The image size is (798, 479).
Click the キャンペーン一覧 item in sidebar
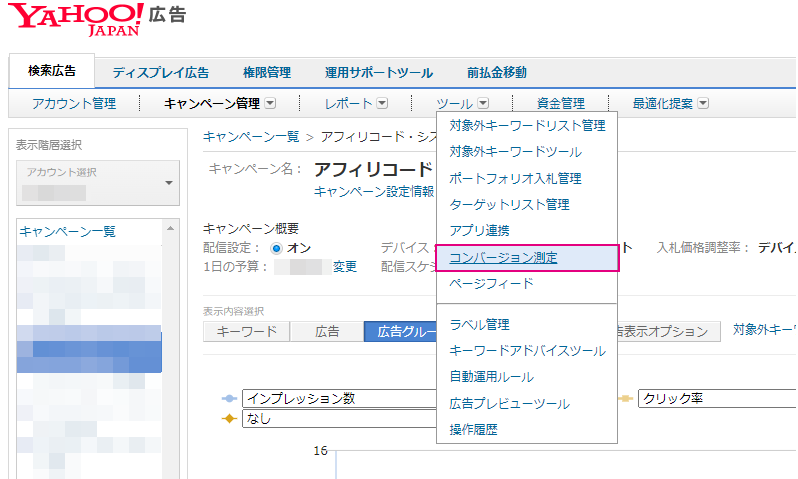pos(67,231)
